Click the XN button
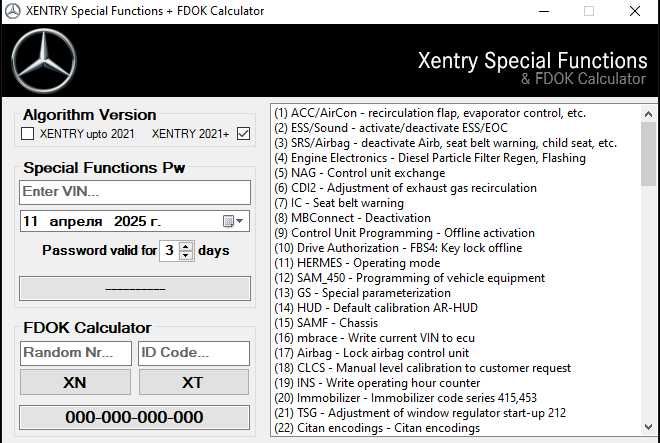The height and width of the screenshot is (443, 660). coord(75,382)
